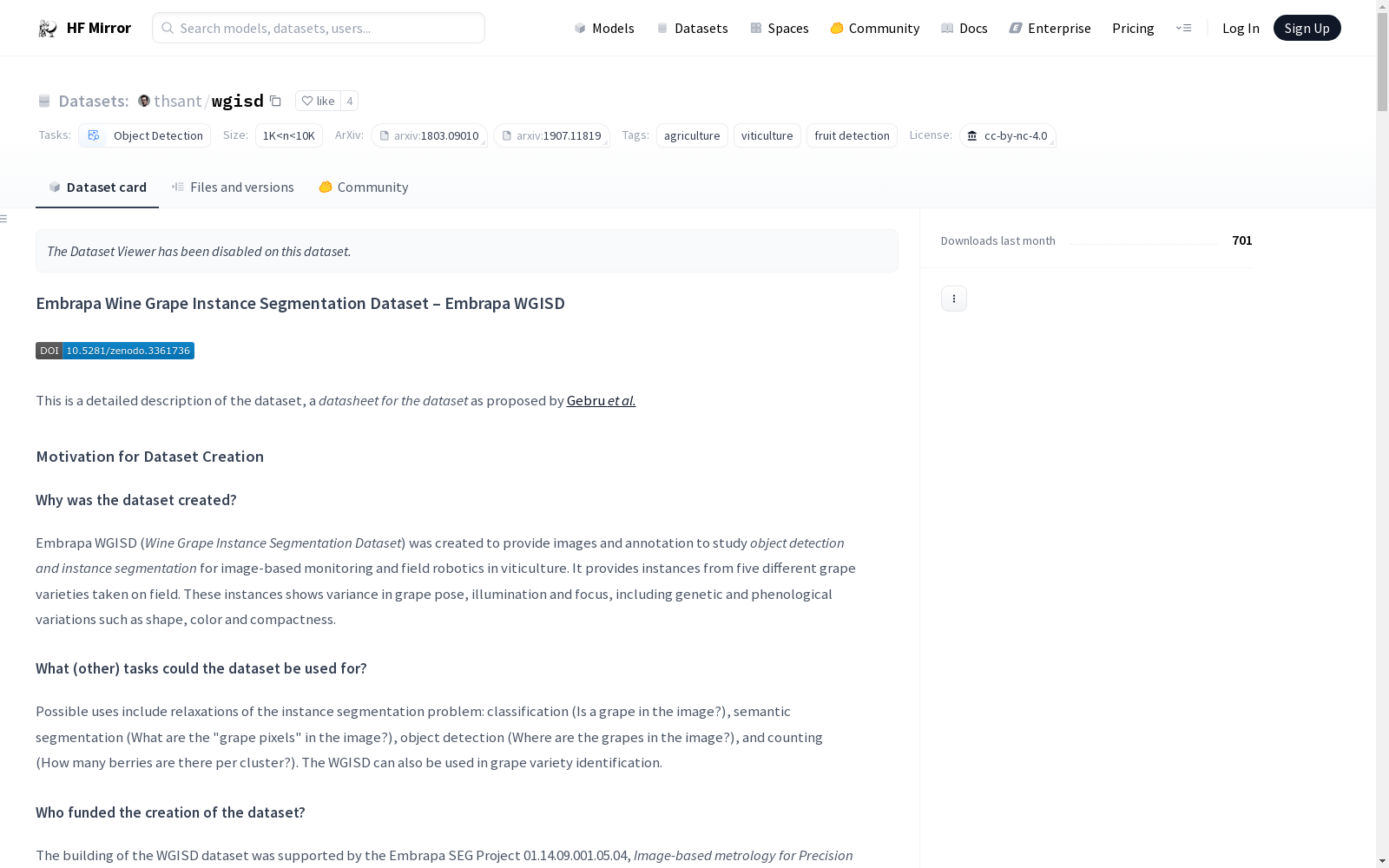The image size is (1389, 868).
Task: Click the table of contents sidebar icon
Action: pos(4,219)
